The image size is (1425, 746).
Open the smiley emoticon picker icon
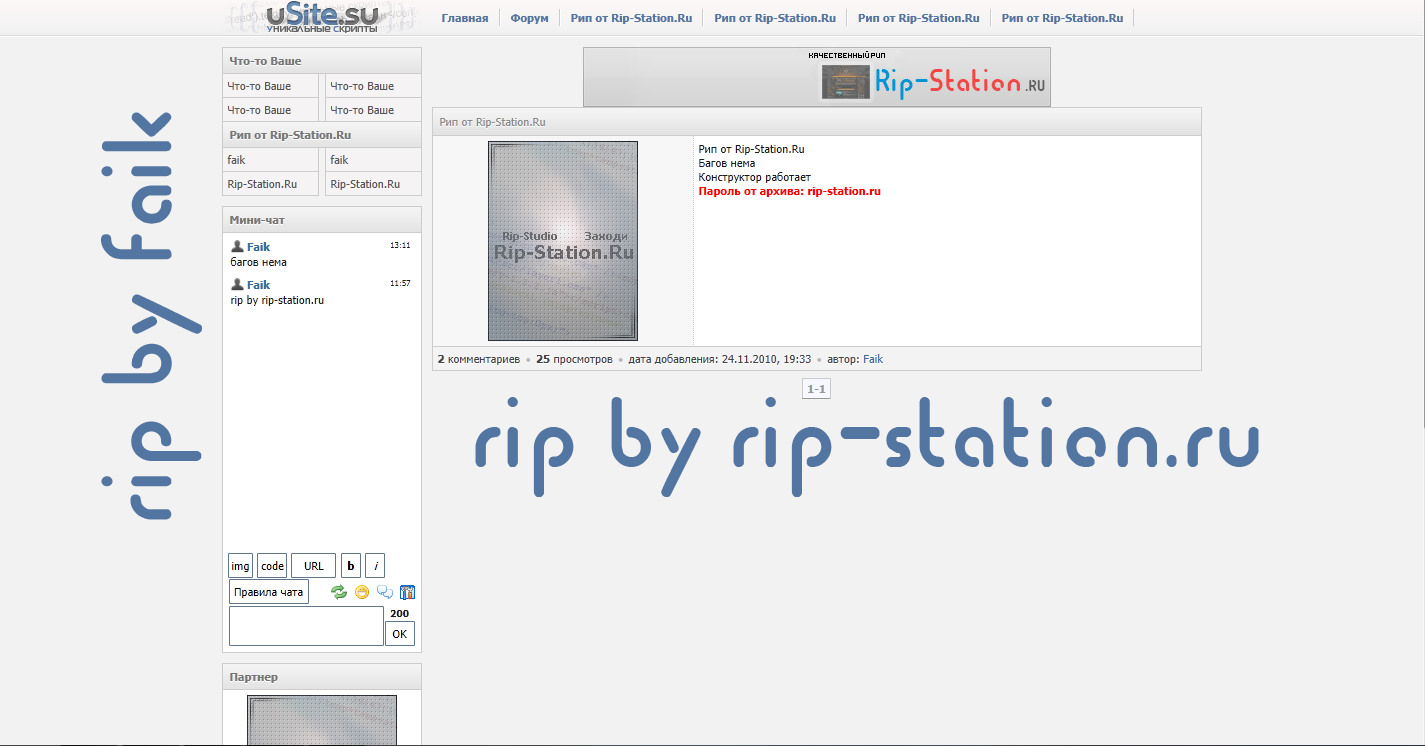[x=362, y=592]
